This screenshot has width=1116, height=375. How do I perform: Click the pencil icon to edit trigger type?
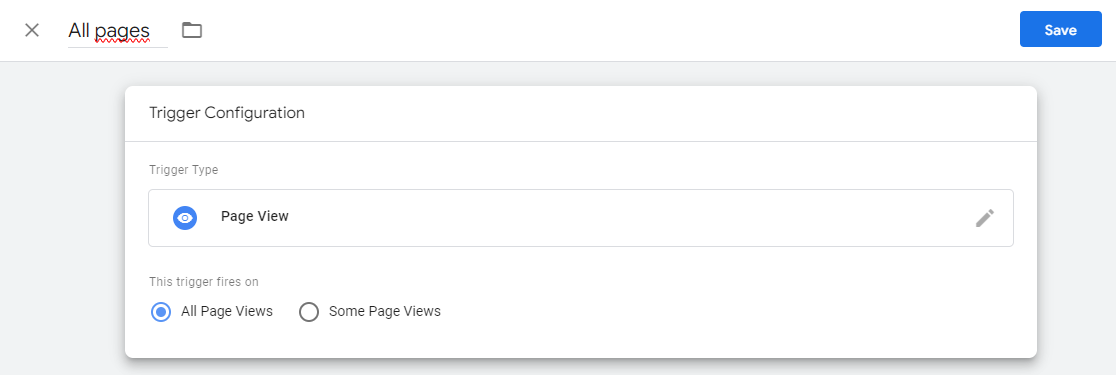pyautogui.click(x=984, y=218)
